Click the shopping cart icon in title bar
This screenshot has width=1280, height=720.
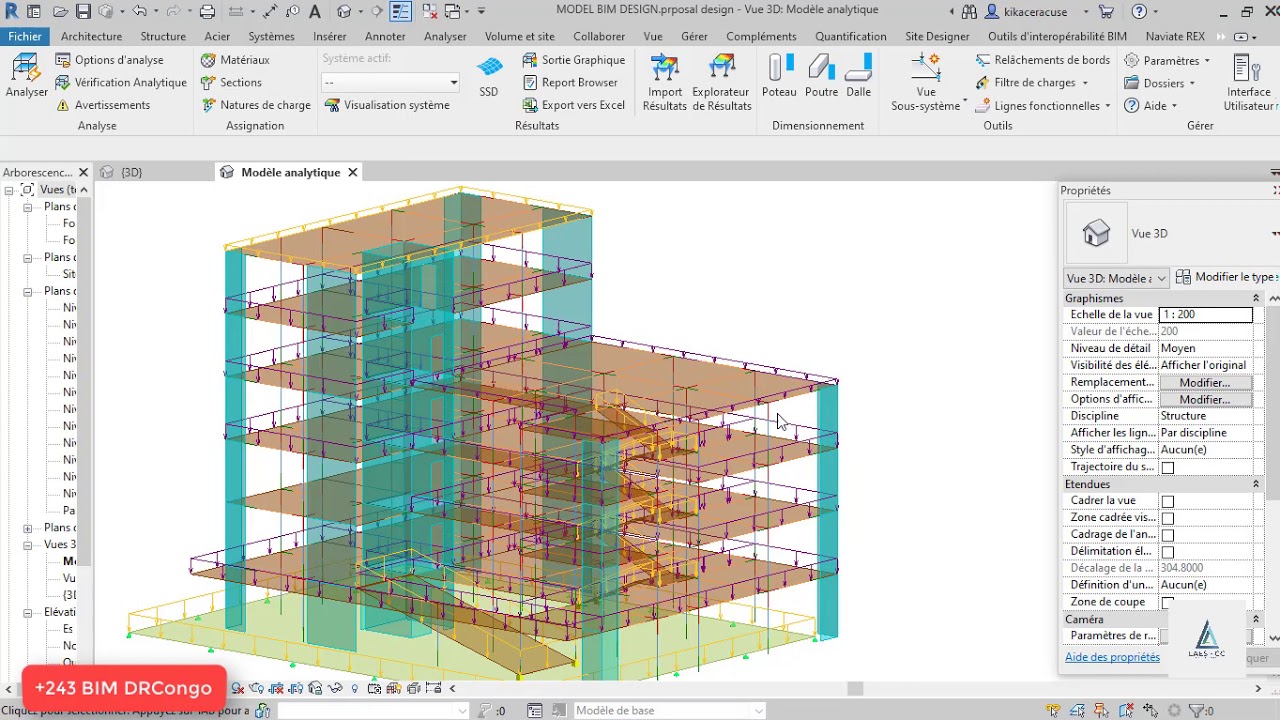(1105, 12)
